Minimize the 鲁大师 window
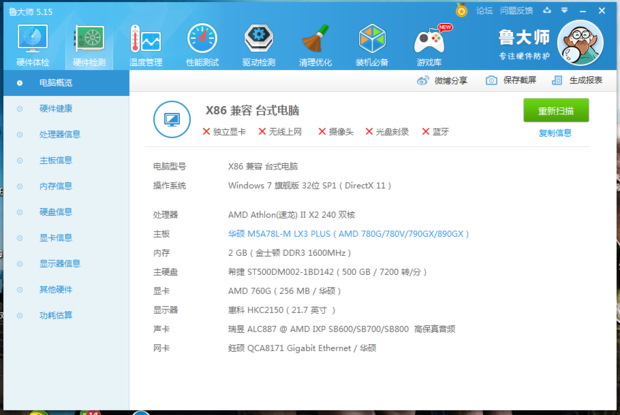Viewport: 620px width, 415px height. [x=583, y=11]
